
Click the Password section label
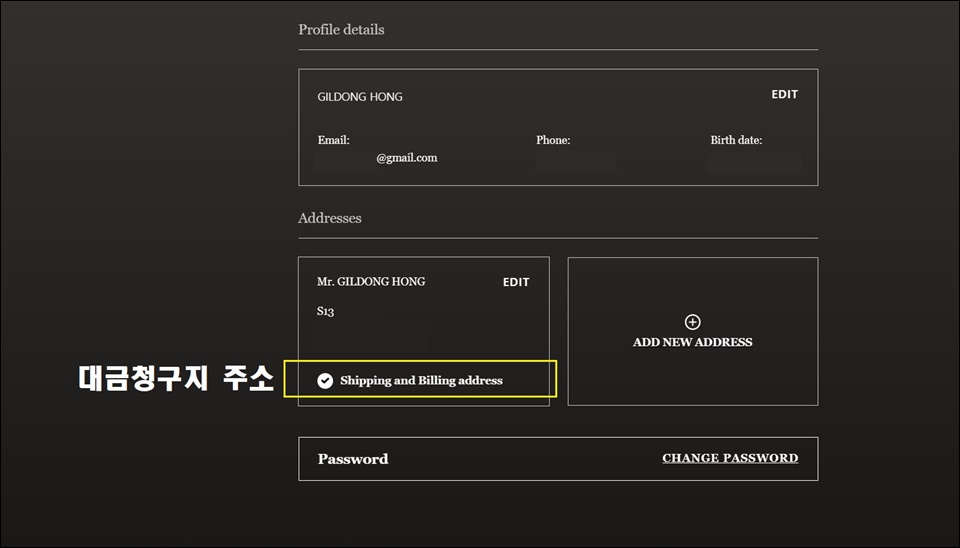pyautogui.click(x=353, y=459)
